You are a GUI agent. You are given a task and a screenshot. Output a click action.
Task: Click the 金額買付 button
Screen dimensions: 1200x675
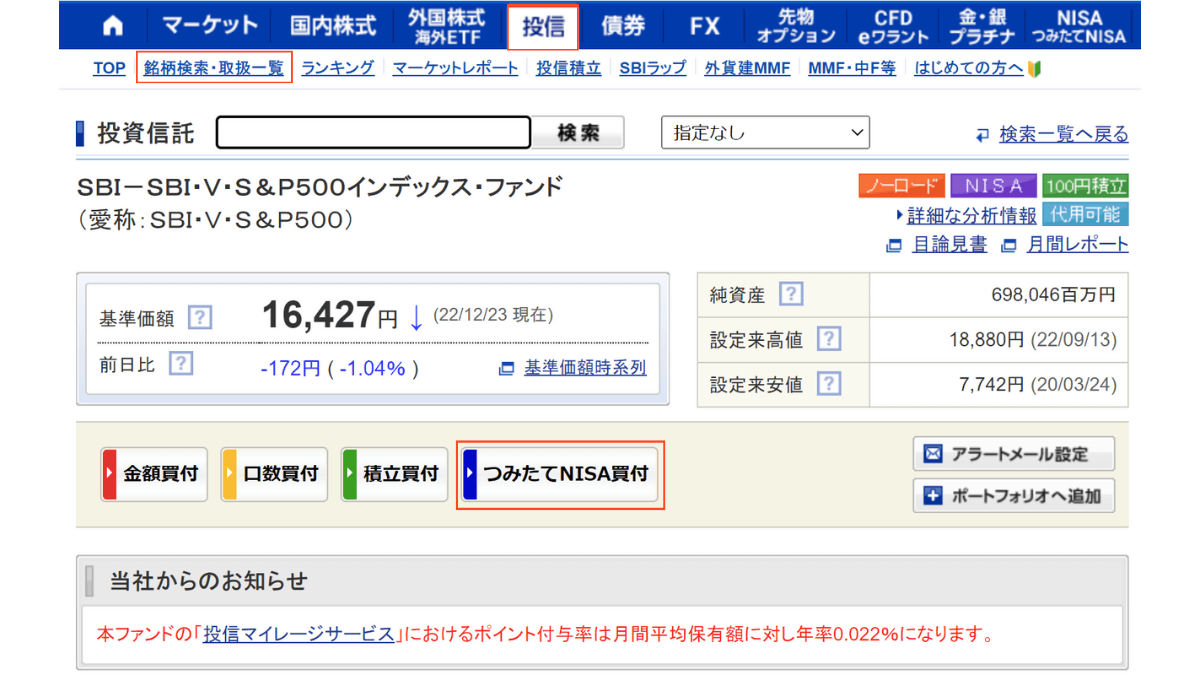(154, 474)
